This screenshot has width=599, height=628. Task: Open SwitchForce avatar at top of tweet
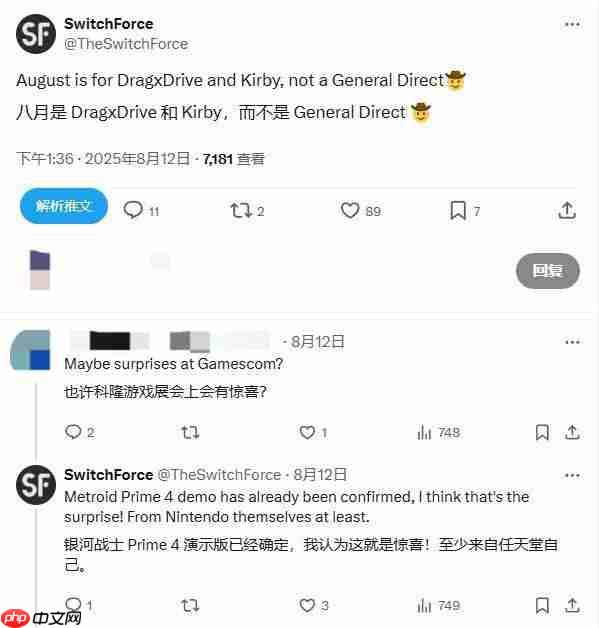36,34
